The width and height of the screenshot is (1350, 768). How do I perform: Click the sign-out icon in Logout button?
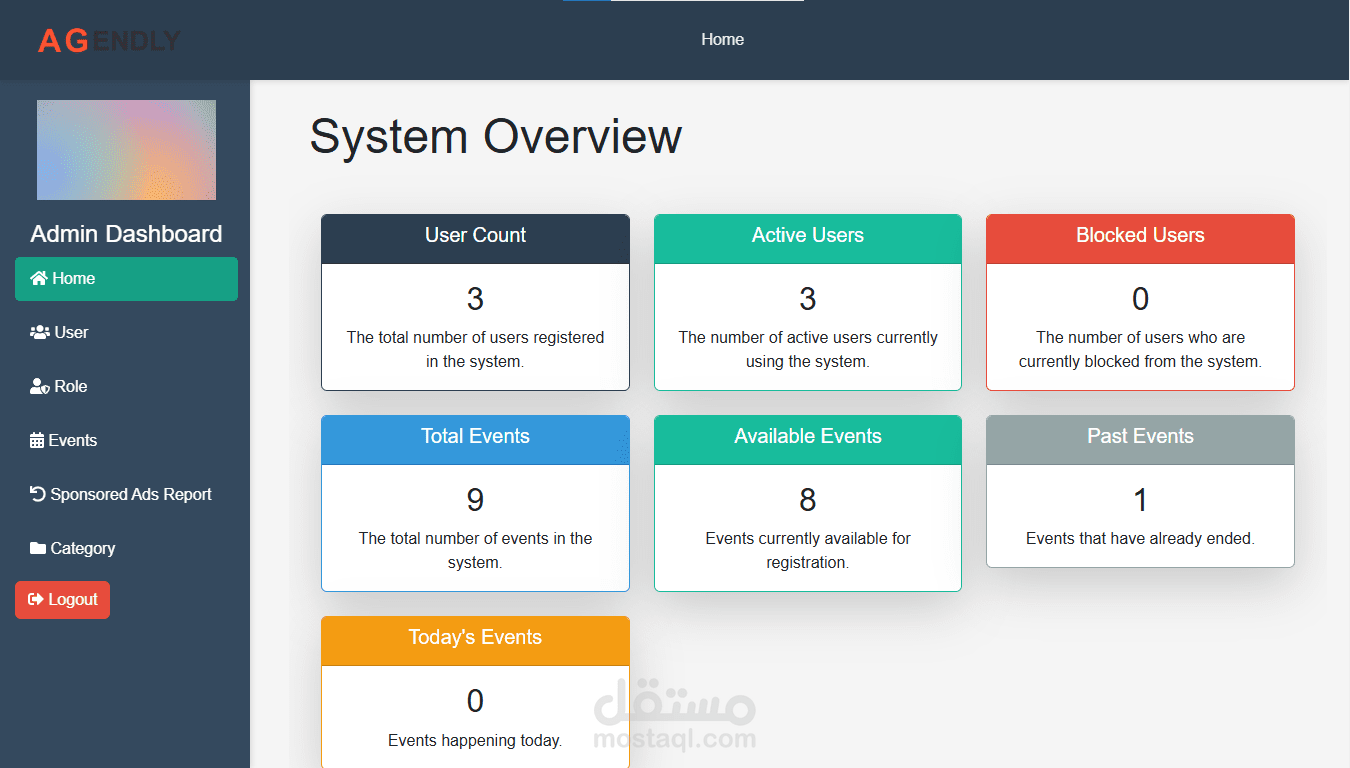[x=36, y=600]
